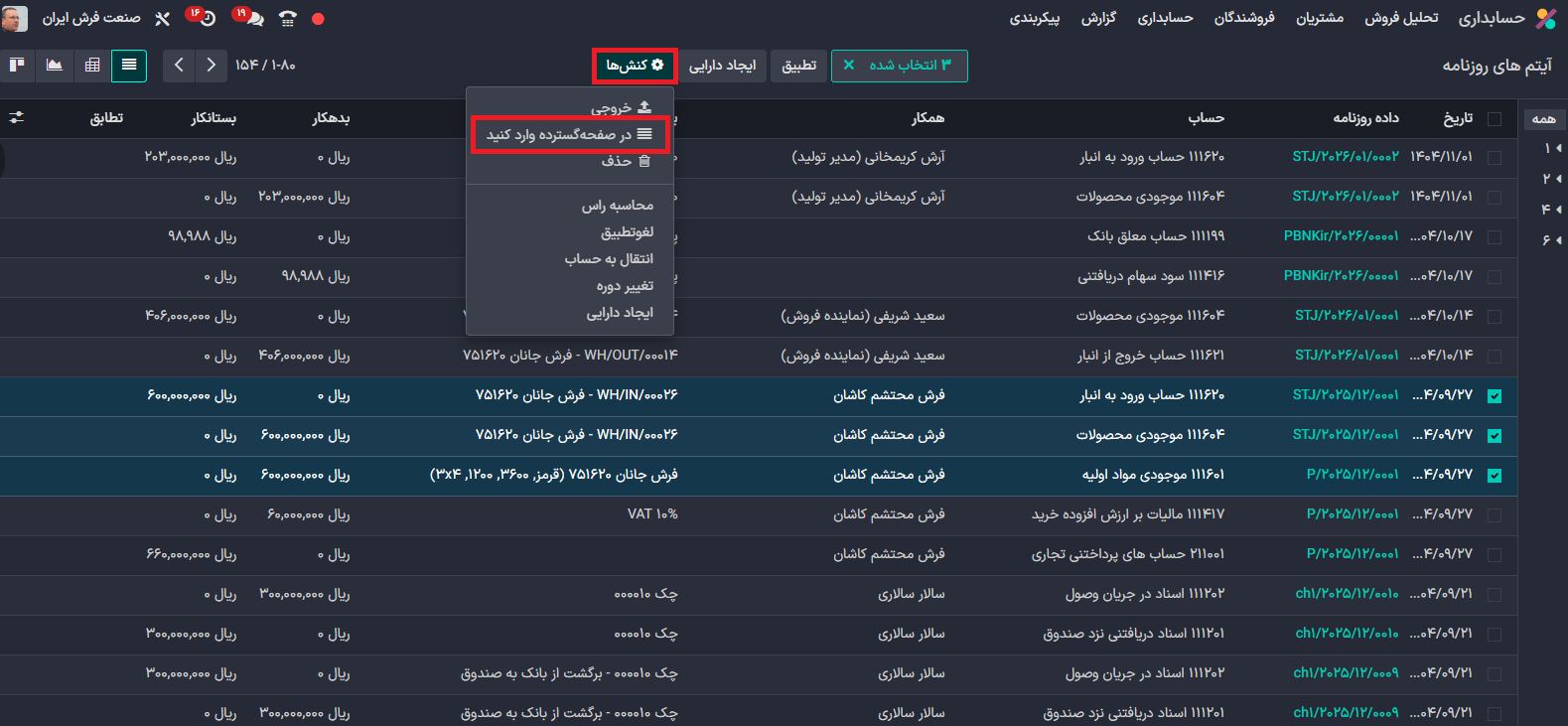
Task: Expand account group ۴ in side panel
Action: [x=1551, y=210]
